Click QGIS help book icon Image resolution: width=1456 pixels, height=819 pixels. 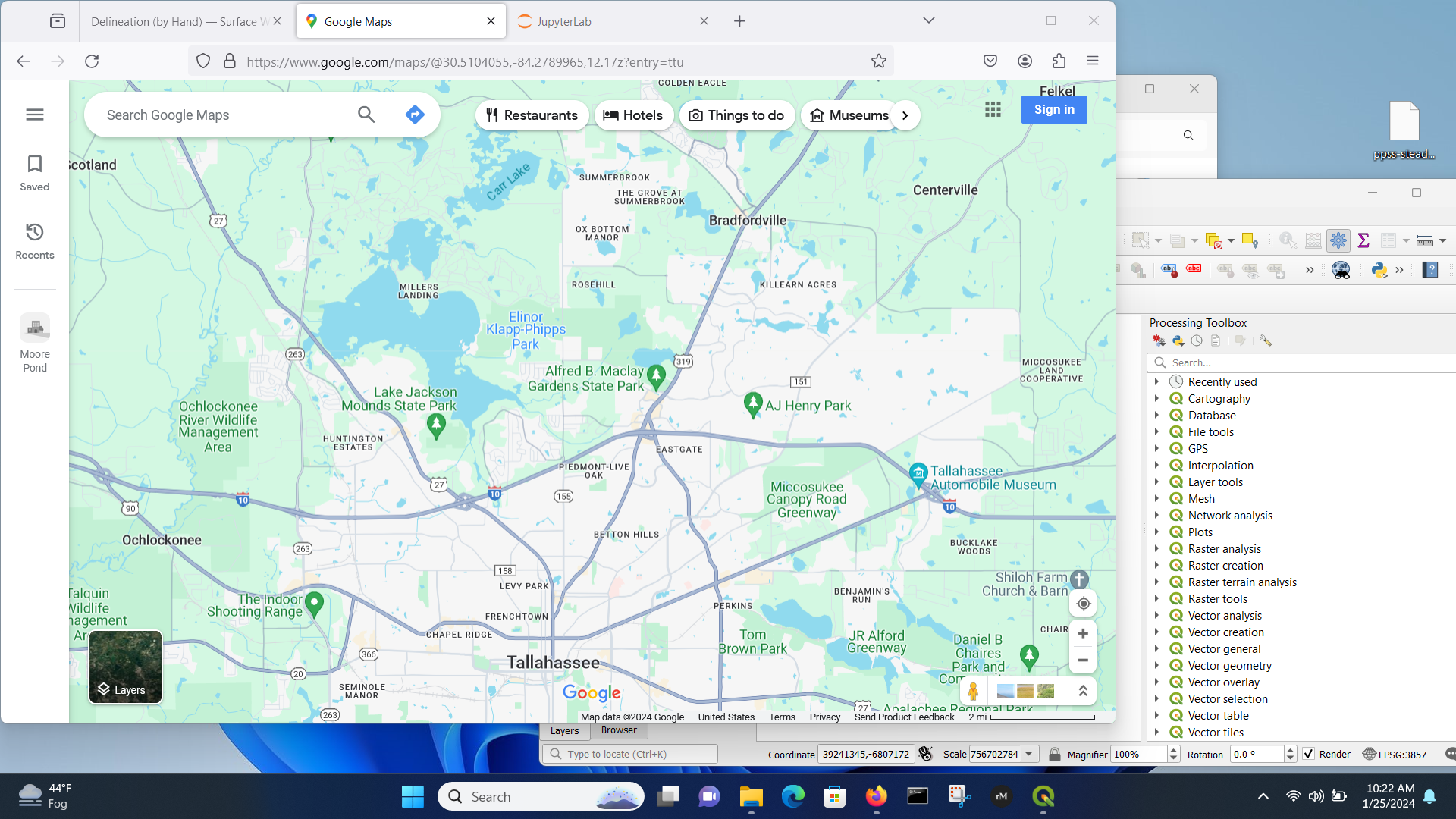pyautogui.click(x=1430, y=270)
